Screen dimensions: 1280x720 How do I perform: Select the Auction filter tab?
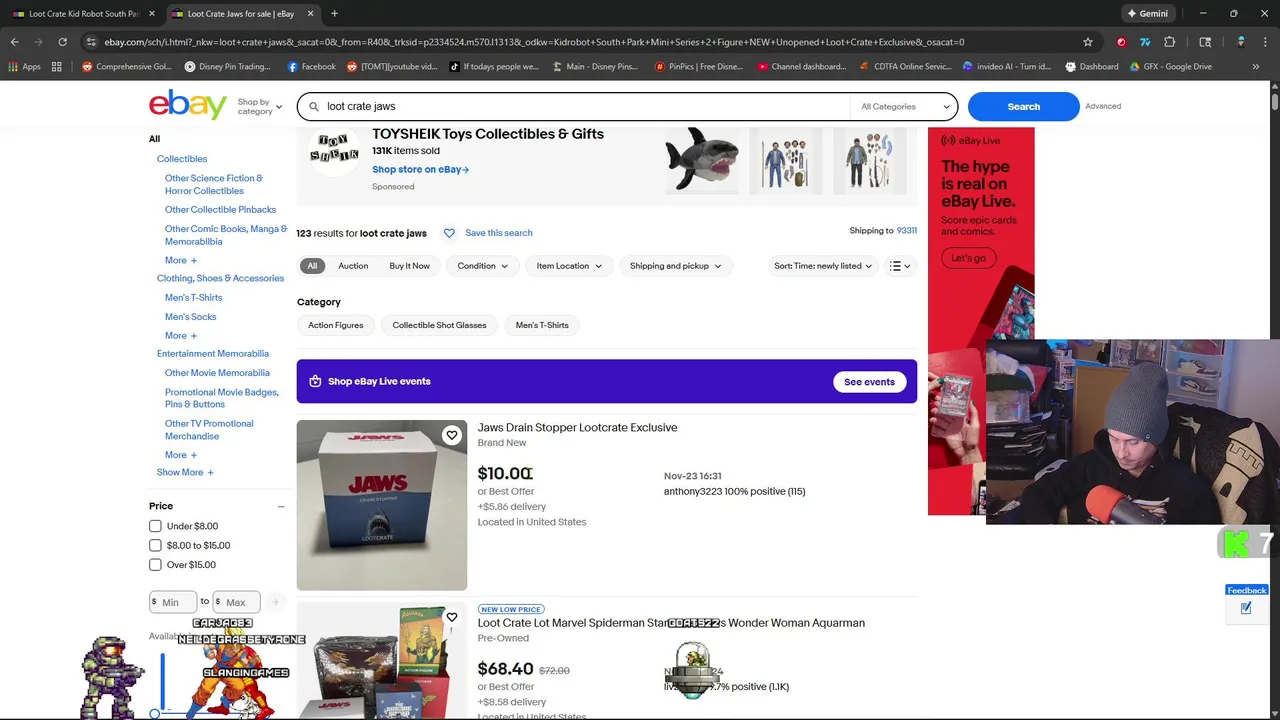(353, 266)
